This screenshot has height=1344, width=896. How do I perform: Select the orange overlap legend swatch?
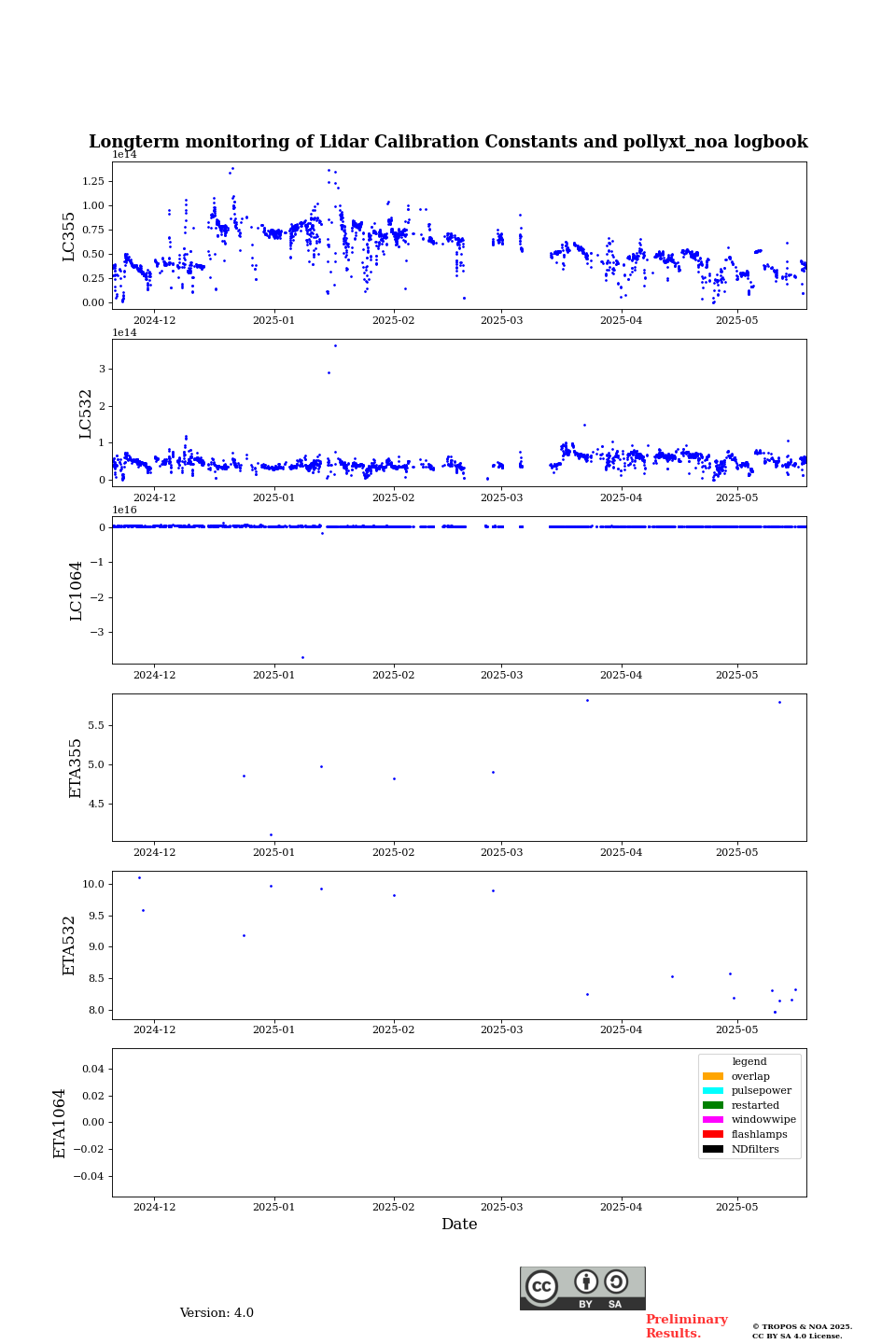pyautogui.click(x=713, y=1076)
